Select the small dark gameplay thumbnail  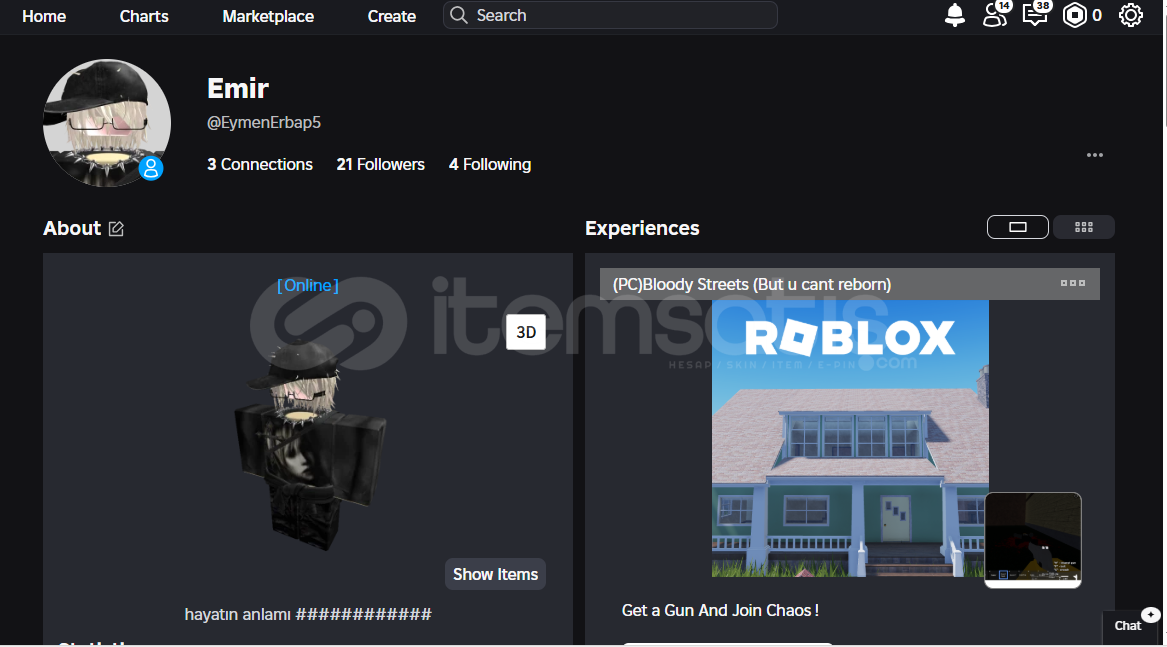pyautogui.click(x=1032, y=540)
